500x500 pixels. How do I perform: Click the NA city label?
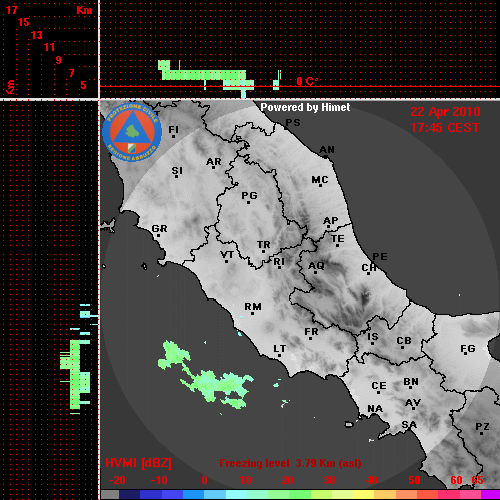tap(375, 409)
